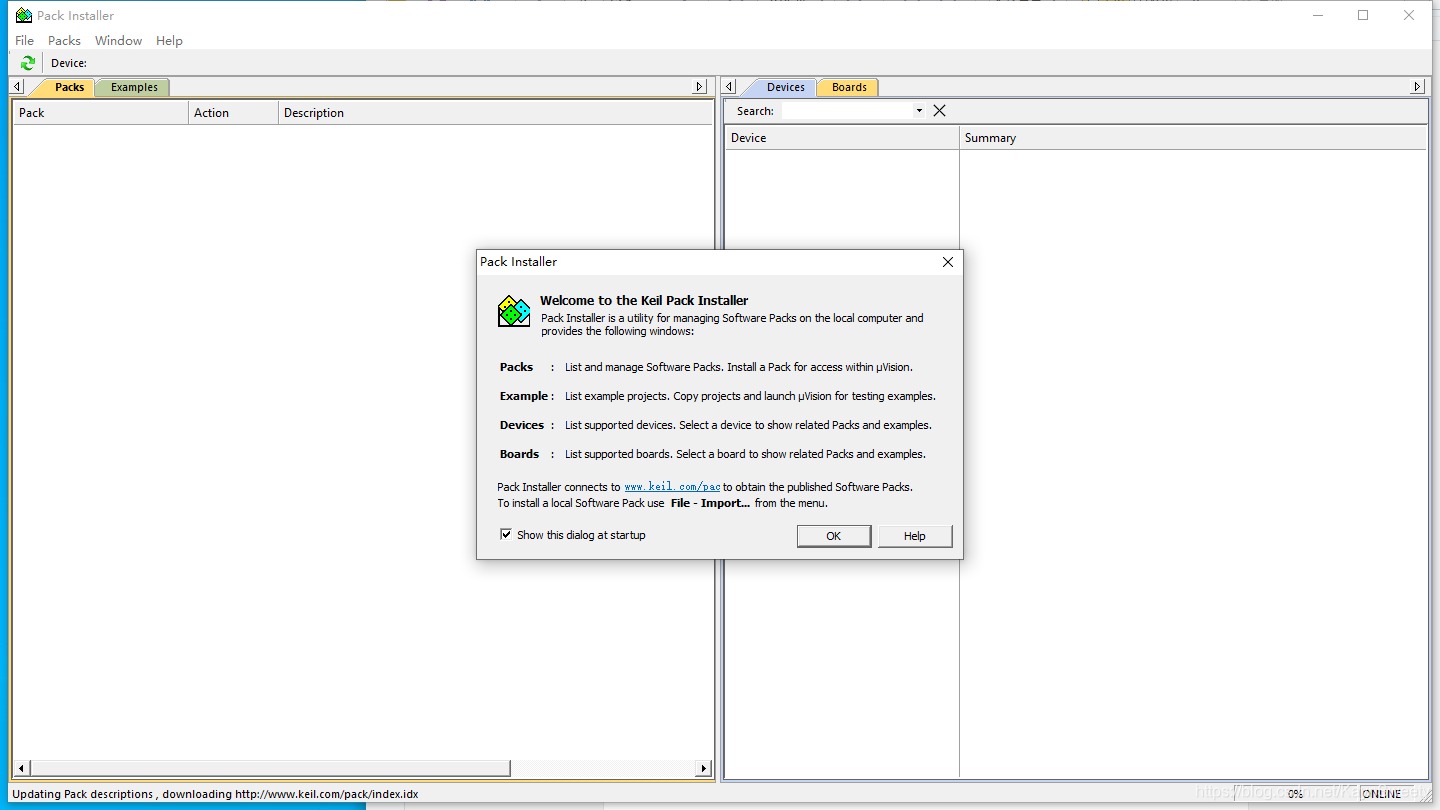Click the ONLINE indicator in the status bar
Image resolution: width=1440 pixels, height=810 pixels.
click(x=1381, y=793)
